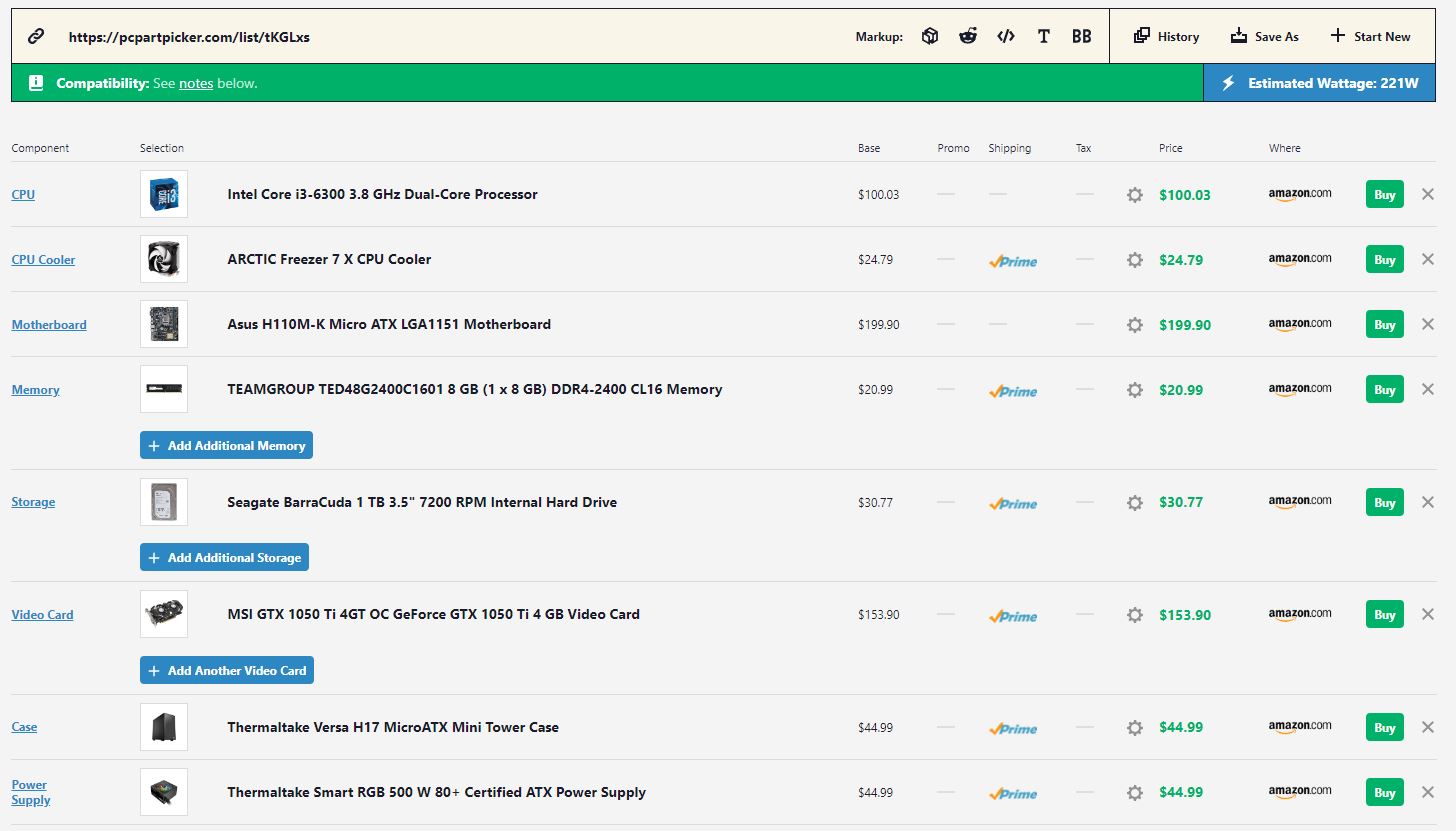This screenshot has height=831, width=1456.
Task: Click the Estimated Wattage 221W panel
Action: (1319, 83)
